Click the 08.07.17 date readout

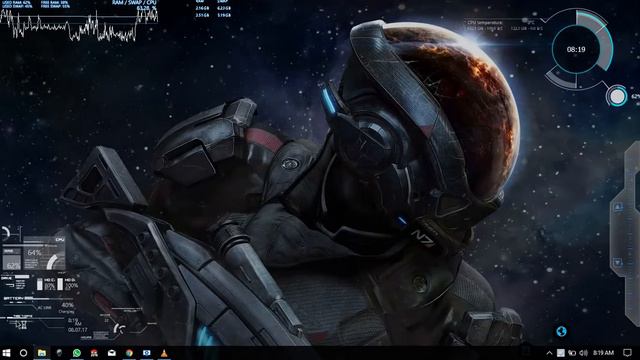pos(78,330)
